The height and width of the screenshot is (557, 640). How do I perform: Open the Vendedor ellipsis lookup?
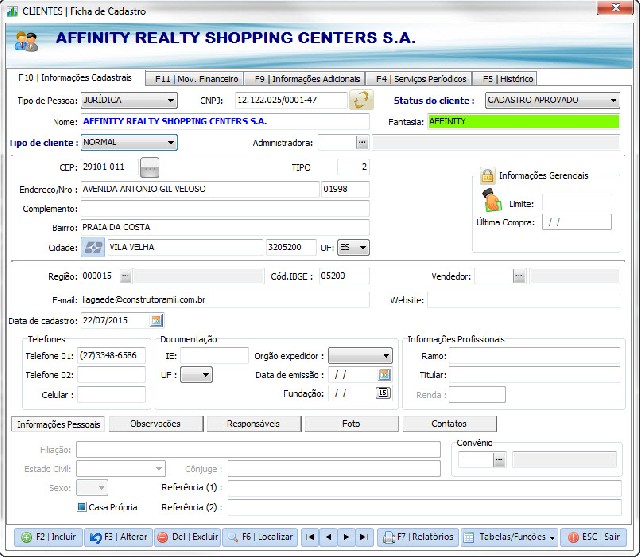point(519,276)
